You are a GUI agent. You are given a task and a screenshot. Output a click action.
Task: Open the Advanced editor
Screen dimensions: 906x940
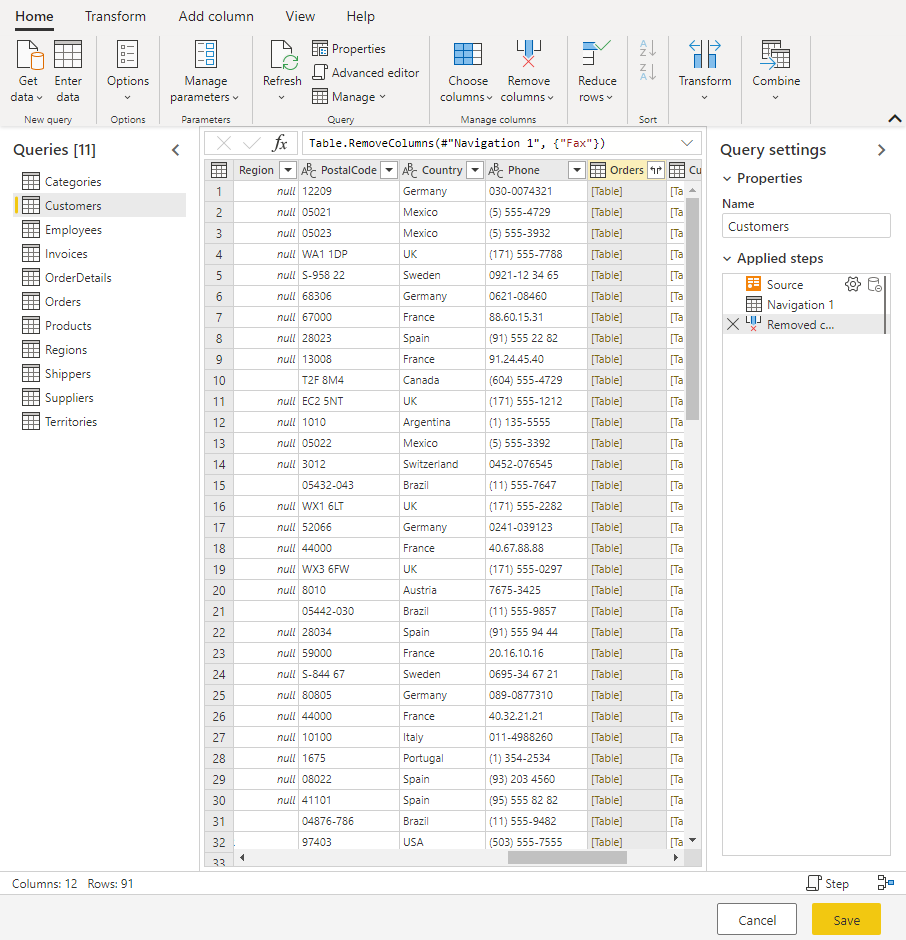click(366, 72)
